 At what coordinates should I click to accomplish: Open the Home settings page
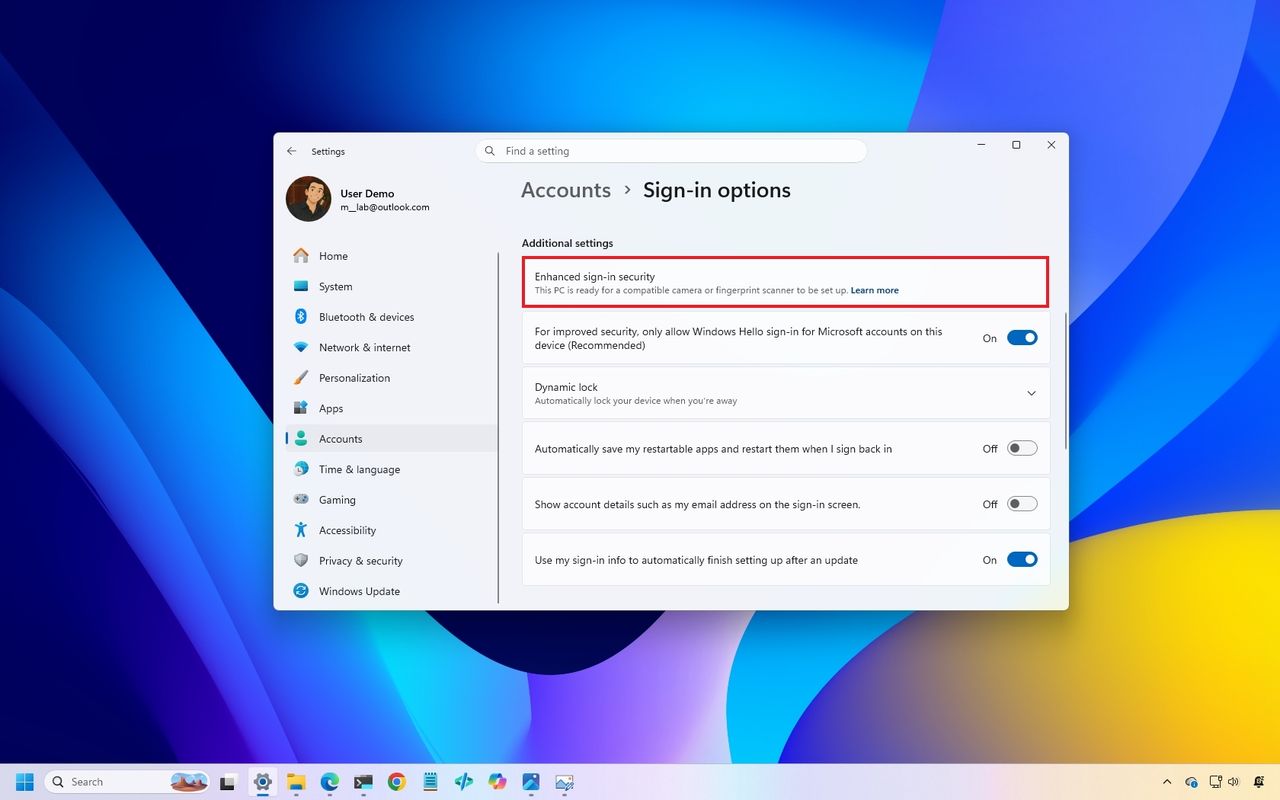(391, 256)
